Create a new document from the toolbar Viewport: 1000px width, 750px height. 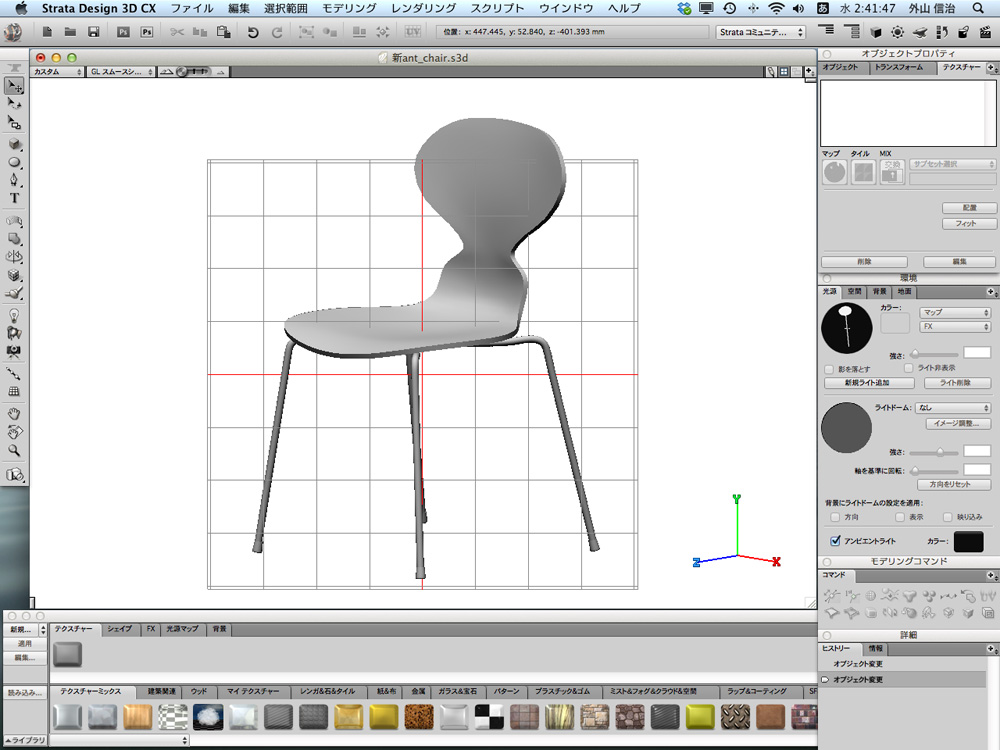(x=47, y=32)
